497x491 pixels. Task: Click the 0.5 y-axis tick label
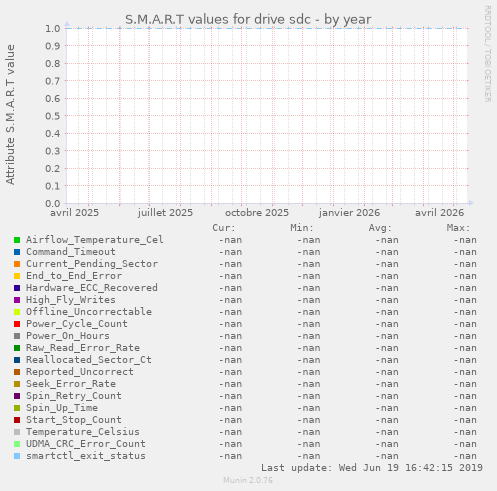click(x=53, y=116)
